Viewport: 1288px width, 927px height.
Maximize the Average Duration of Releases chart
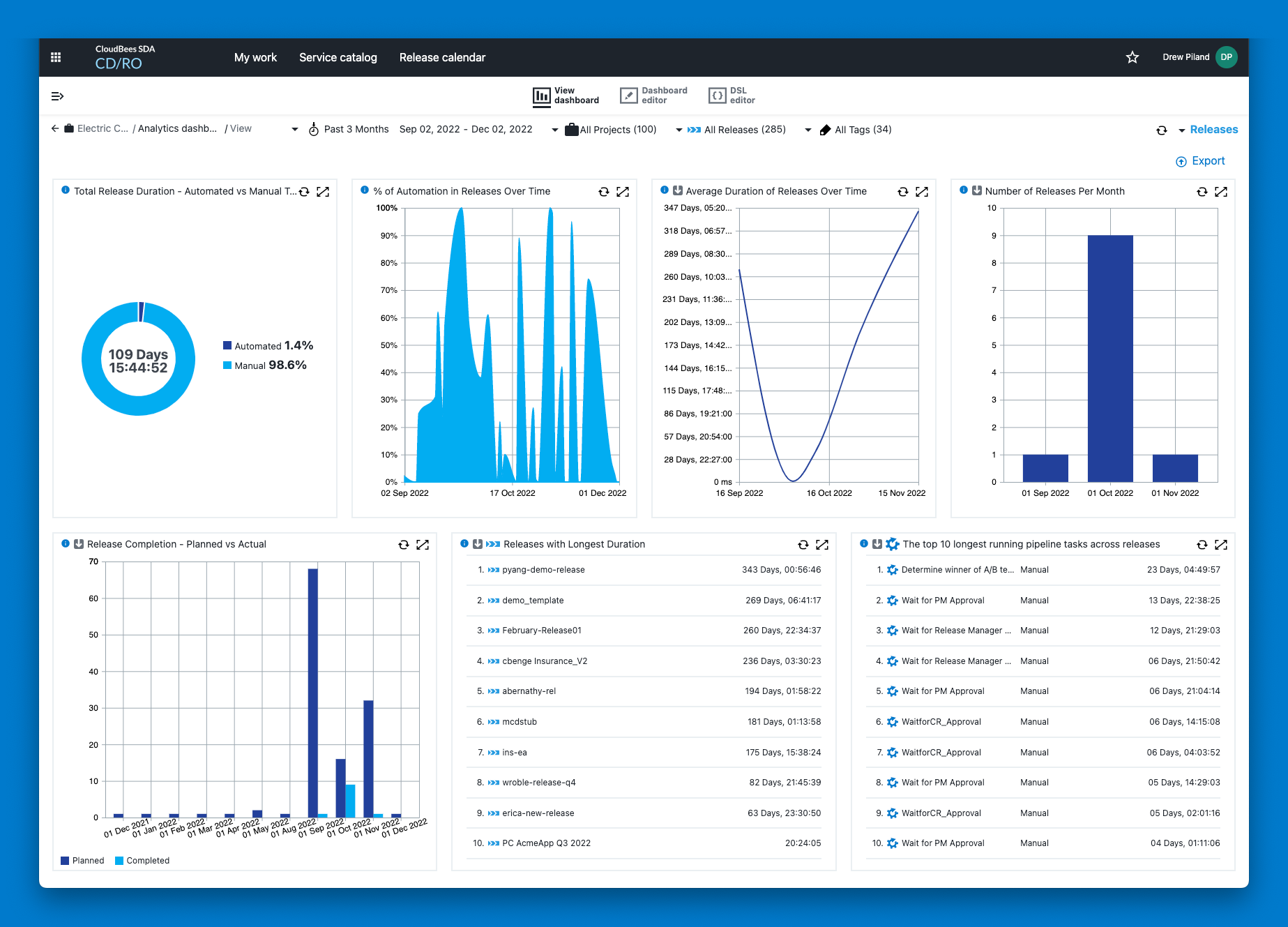[x=921, y=192]
